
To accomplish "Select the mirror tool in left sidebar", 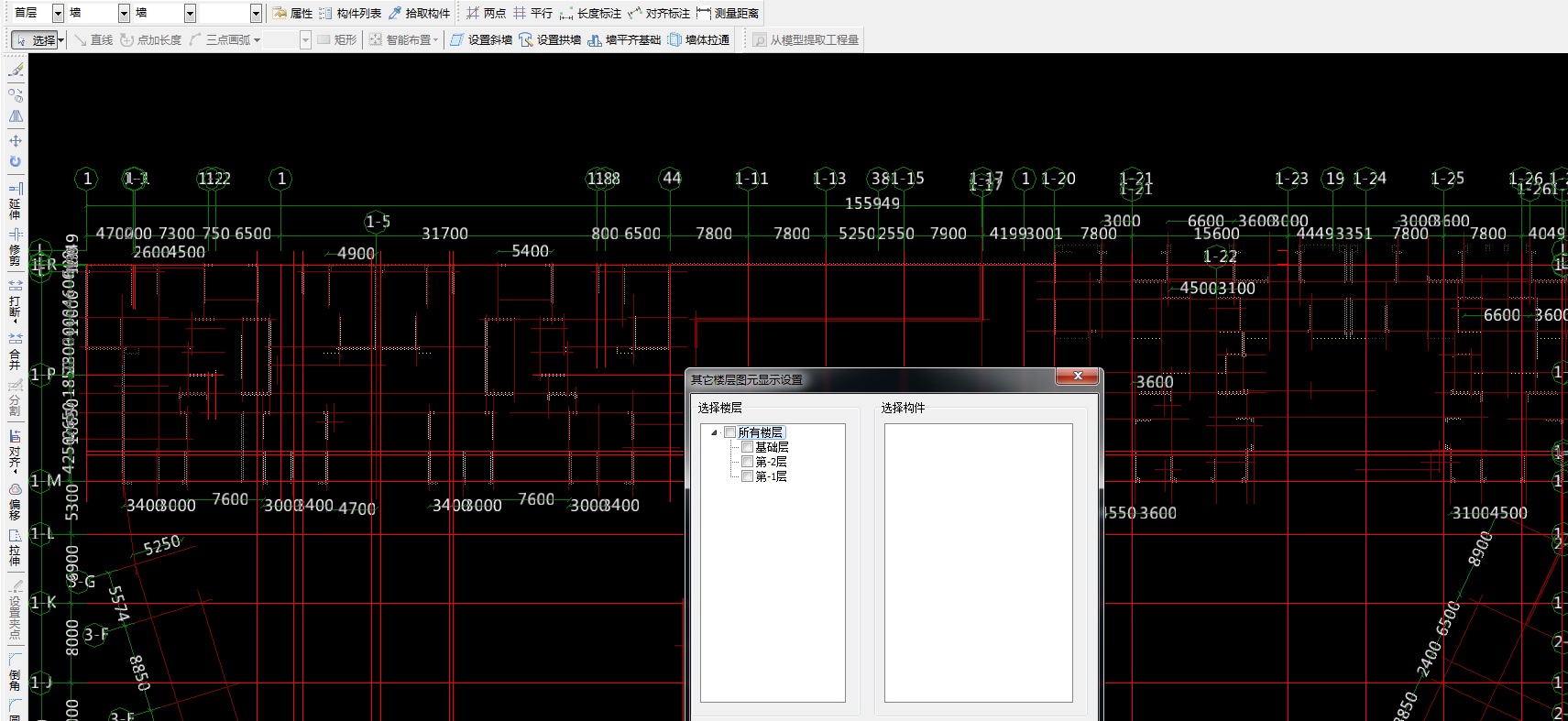I will click(16, 116).
